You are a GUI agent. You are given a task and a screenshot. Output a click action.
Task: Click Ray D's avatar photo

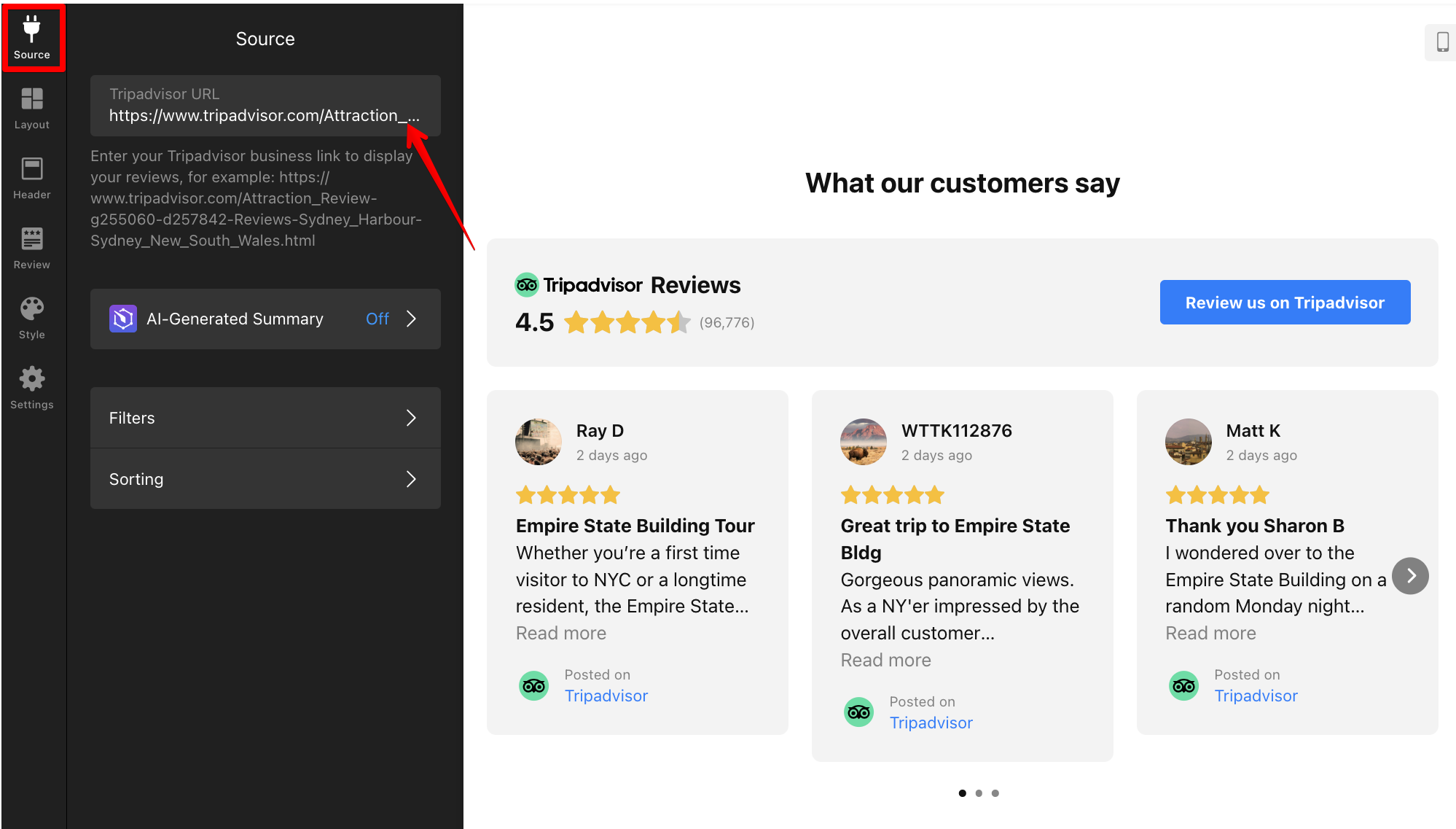click(x=539, y=442)
